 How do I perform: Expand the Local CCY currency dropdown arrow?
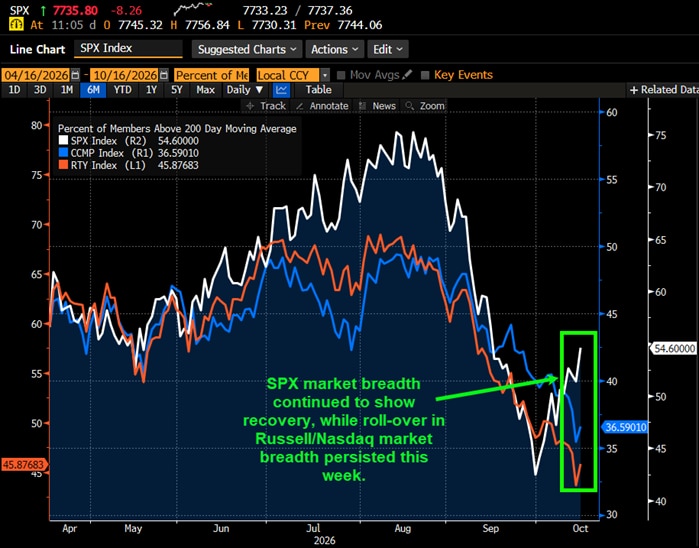tap(326, 75)
